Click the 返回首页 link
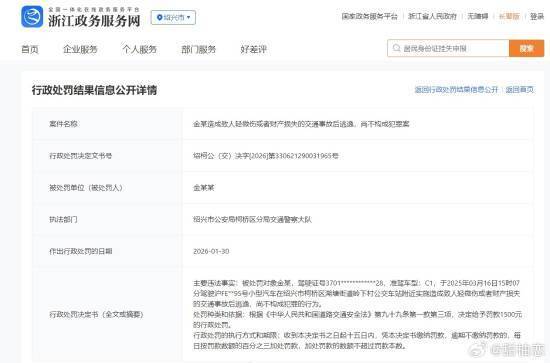Screen dimensions: 550x363 point(519,90)
